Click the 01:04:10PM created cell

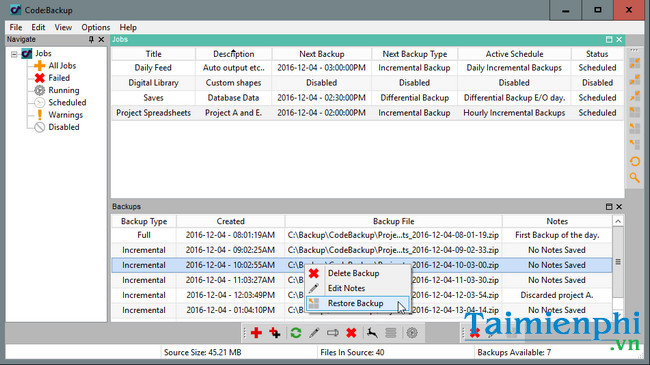click(230, 310)
